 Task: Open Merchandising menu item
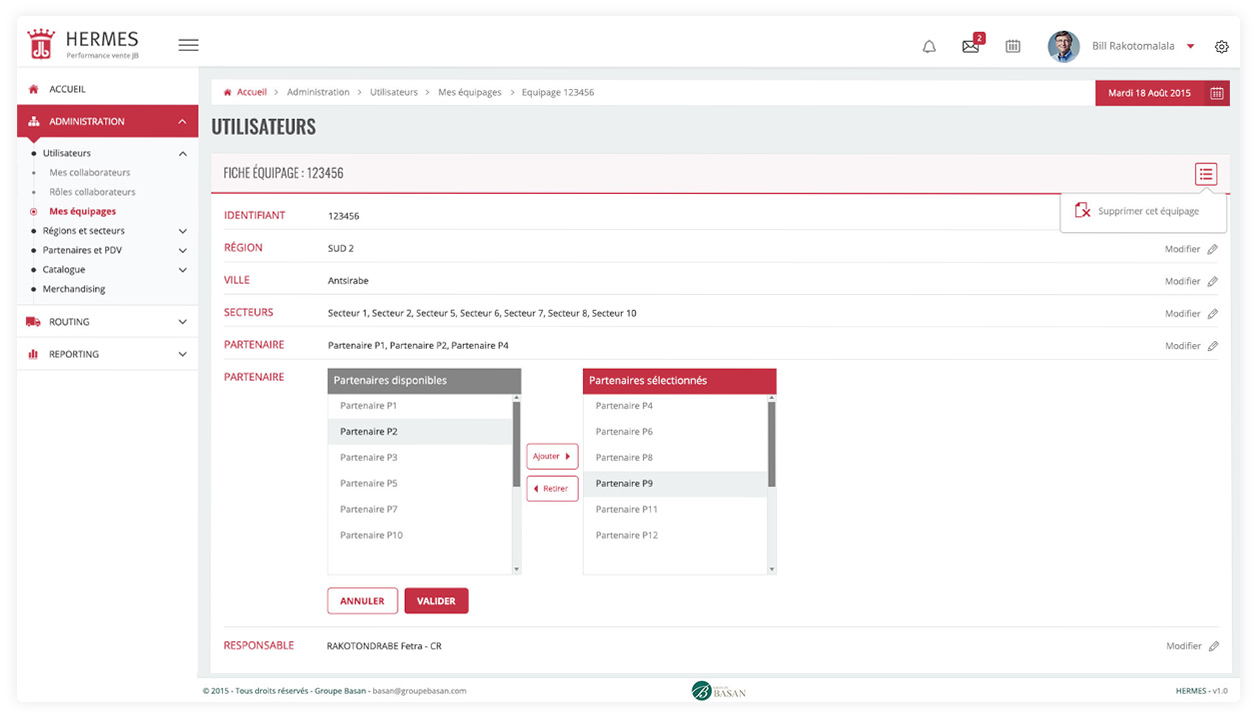coord(74,289)
